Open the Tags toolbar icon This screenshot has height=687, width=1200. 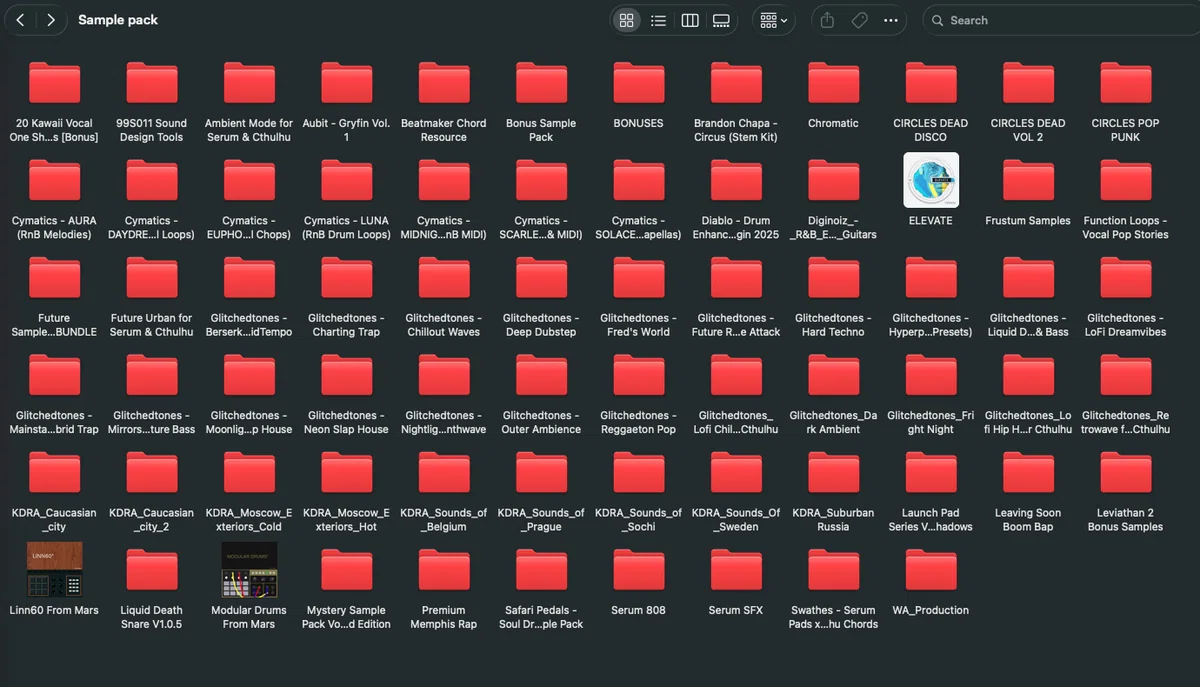(859, 20)
